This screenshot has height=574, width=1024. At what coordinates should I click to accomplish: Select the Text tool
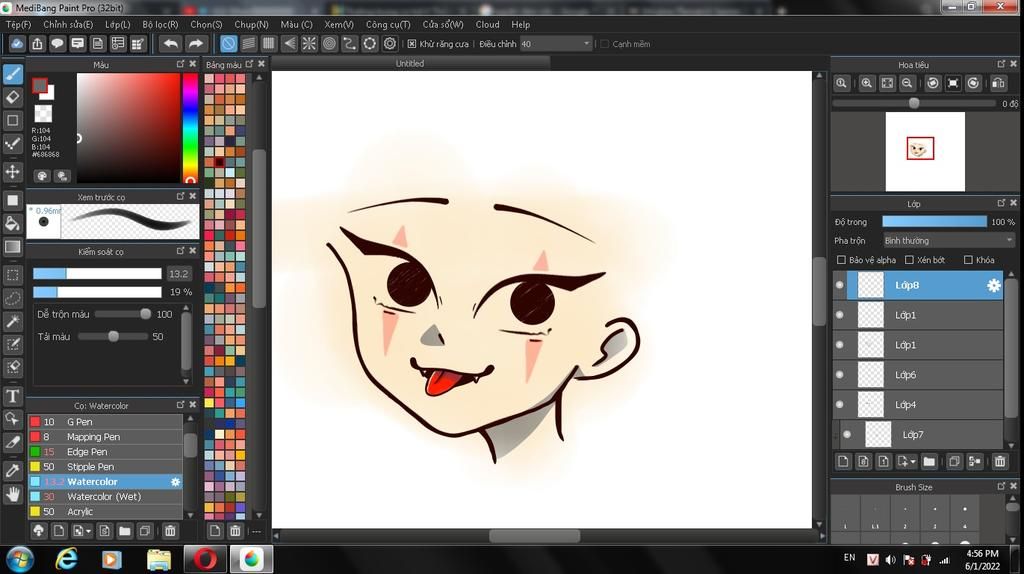tap(12, 396)
